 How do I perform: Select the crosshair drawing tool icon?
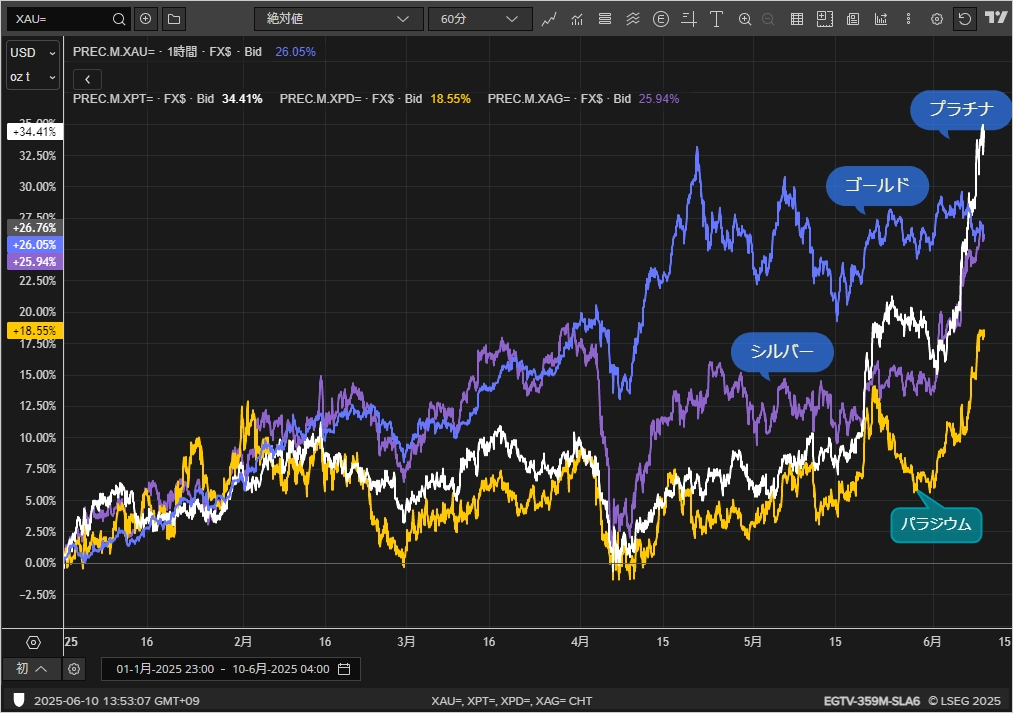point(689,19)
